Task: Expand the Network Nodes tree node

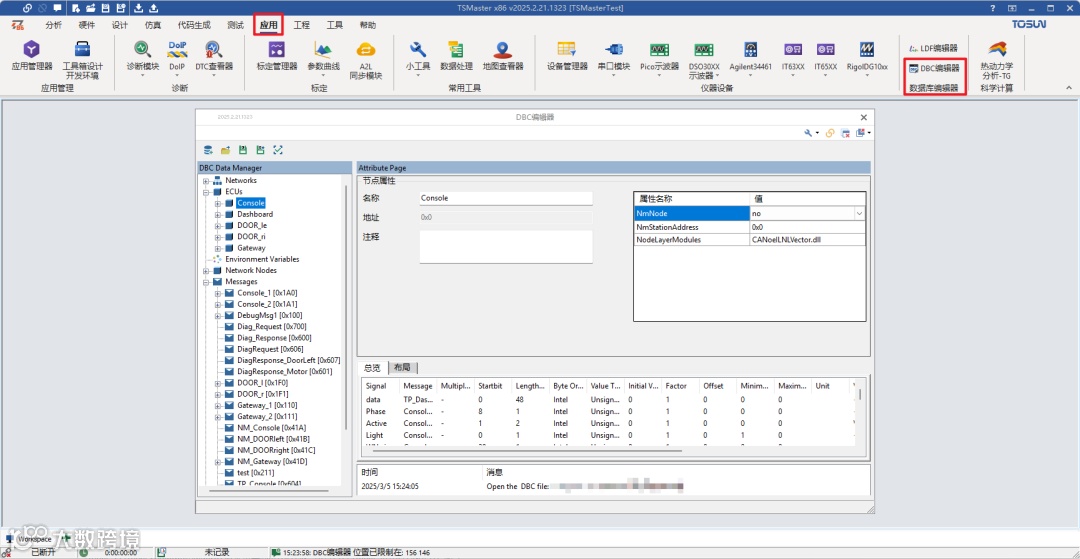Action: [205, 271]
